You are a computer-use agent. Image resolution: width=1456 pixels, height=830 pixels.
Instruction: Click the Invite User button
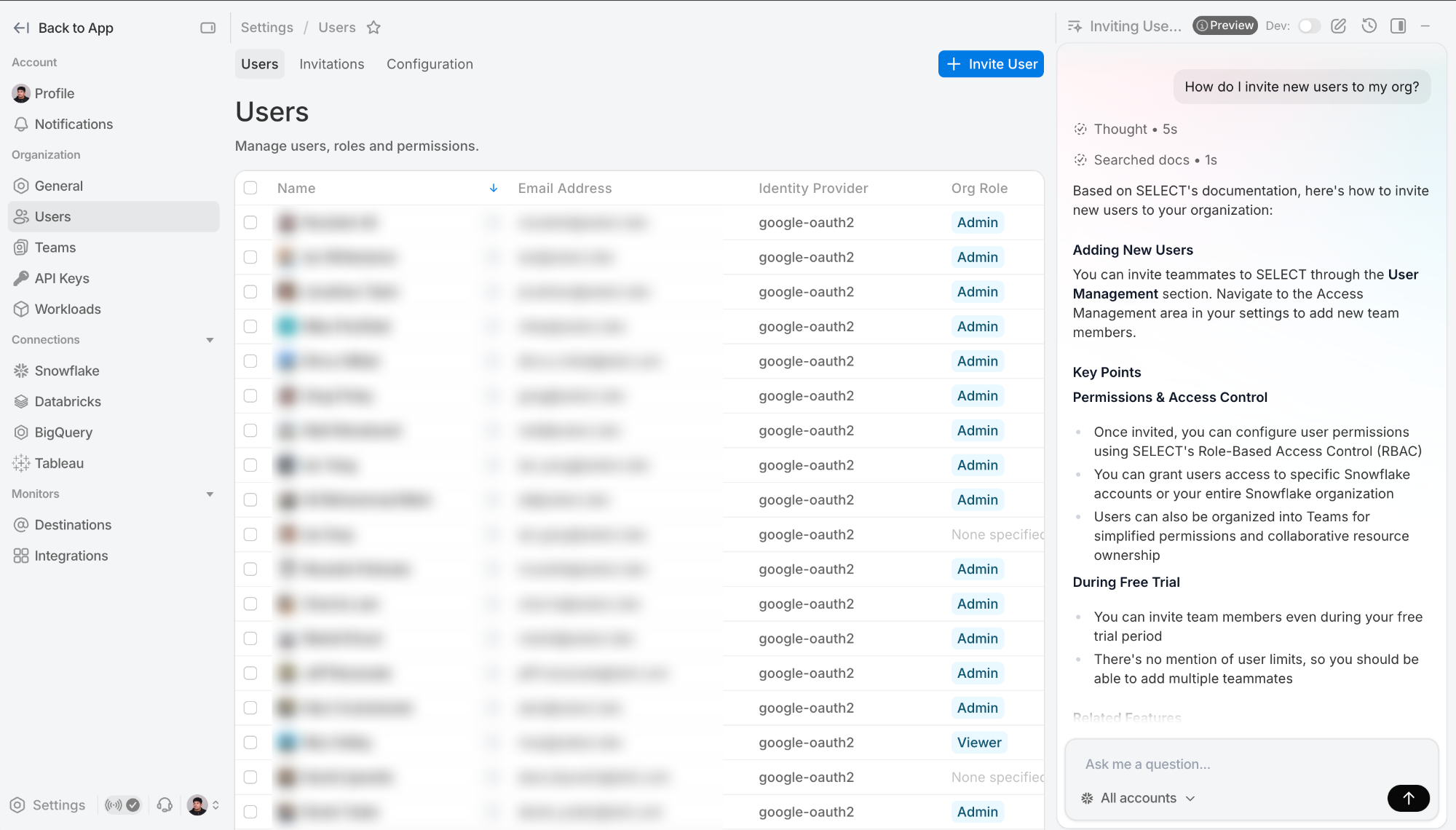coord(990,64)
